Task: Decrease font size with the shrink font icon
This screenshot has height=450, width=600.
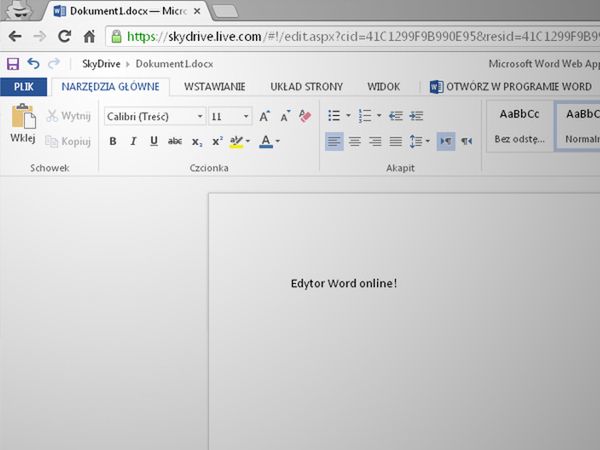Action: tap(285, 116)
